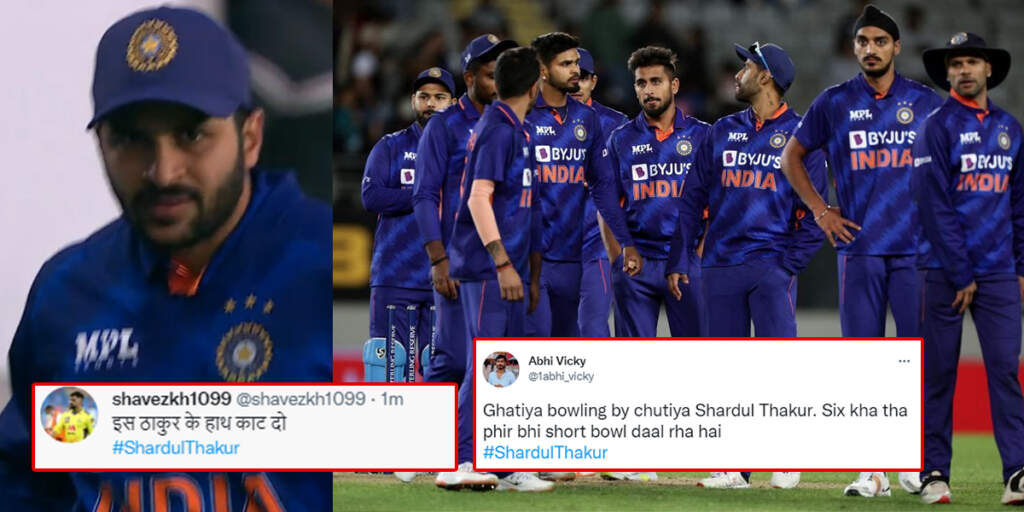Image resolution: width=1024 pixels, height=512 pixels.
Task: Click the BYJU'S logo on the turbaned player's jersey
Action: point(882,139)
